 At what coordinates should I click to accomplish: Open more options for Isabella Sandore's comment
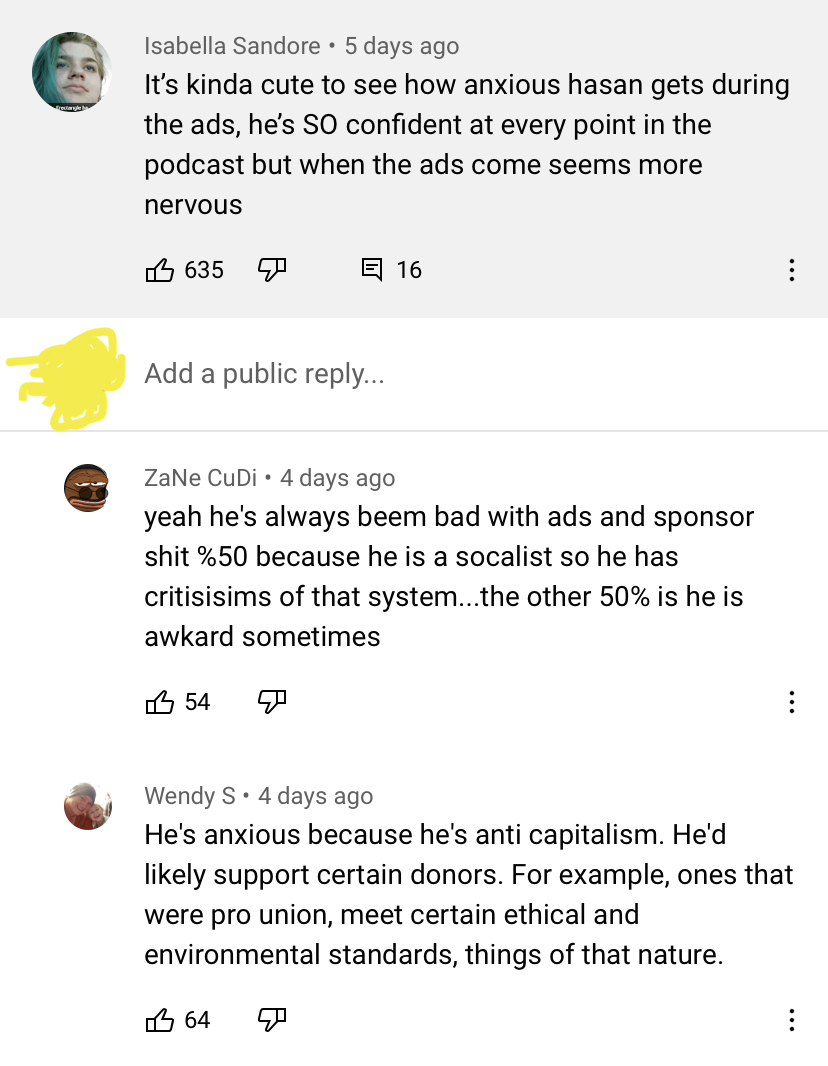[x=791, y=270]
